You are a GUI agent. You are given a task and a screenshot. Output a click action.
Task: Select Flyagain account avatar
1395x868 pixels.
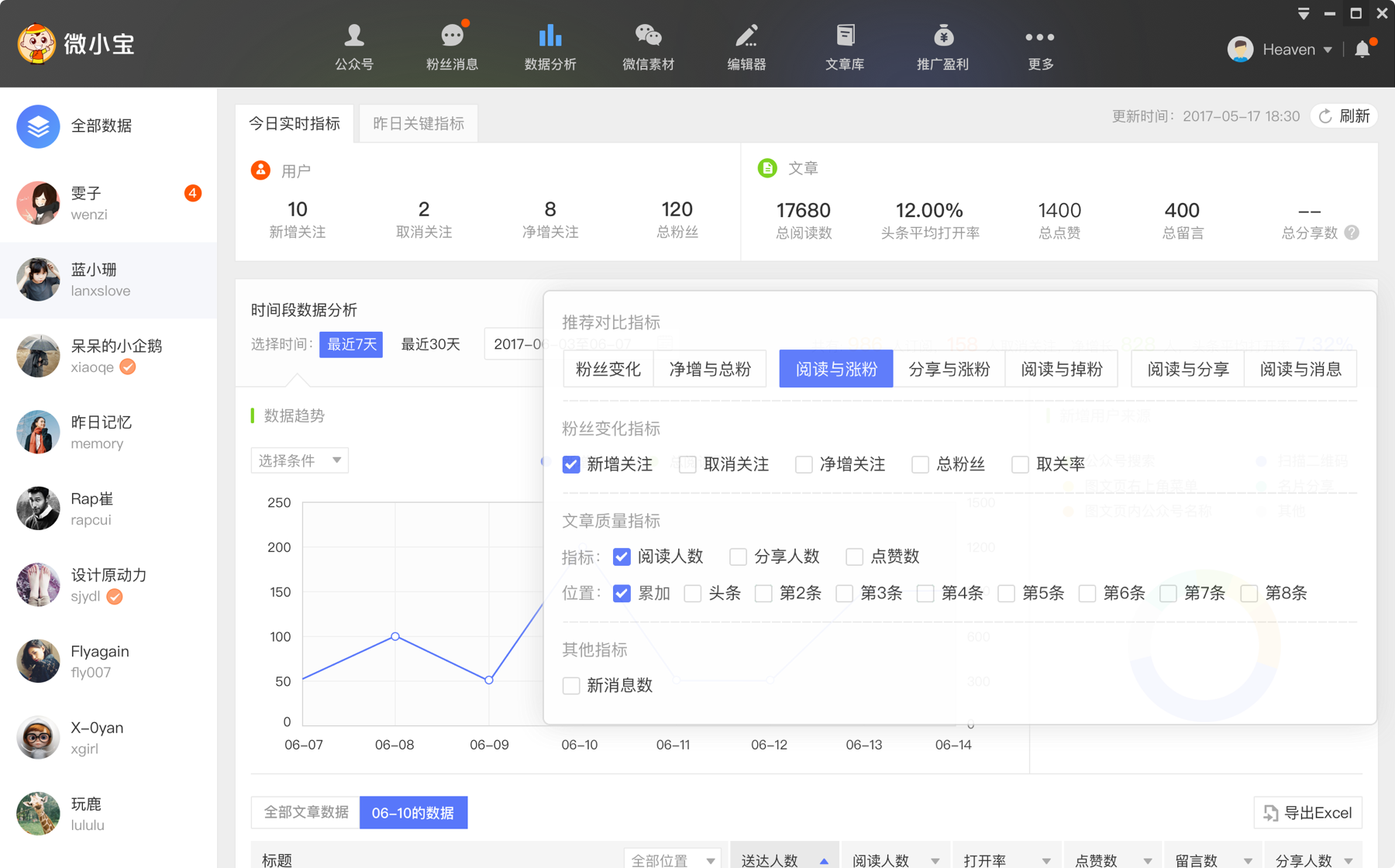38,661
